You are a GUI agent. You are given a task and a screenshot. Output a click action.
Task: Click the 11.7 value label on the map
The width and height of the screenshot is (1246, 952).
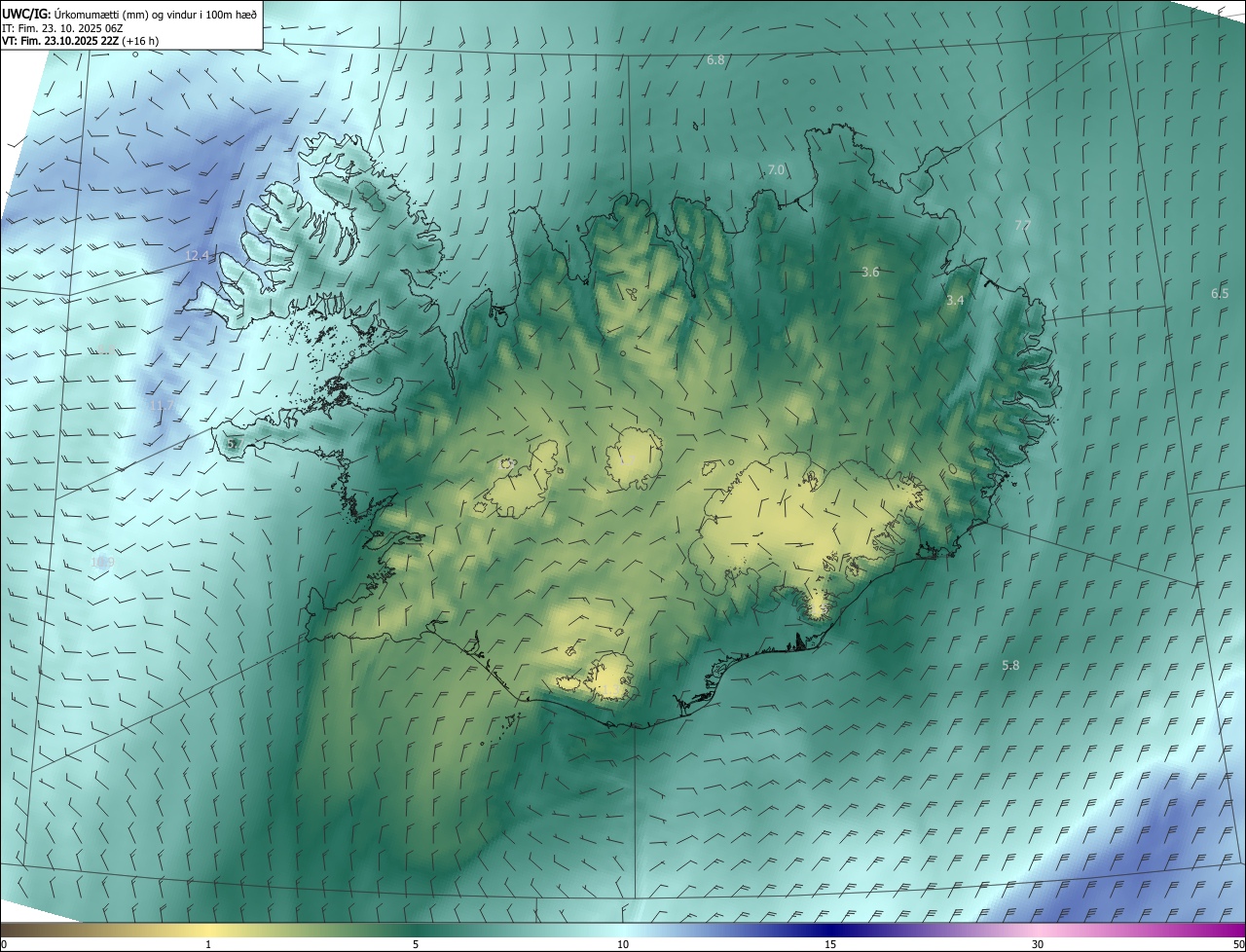pos(161,406)
